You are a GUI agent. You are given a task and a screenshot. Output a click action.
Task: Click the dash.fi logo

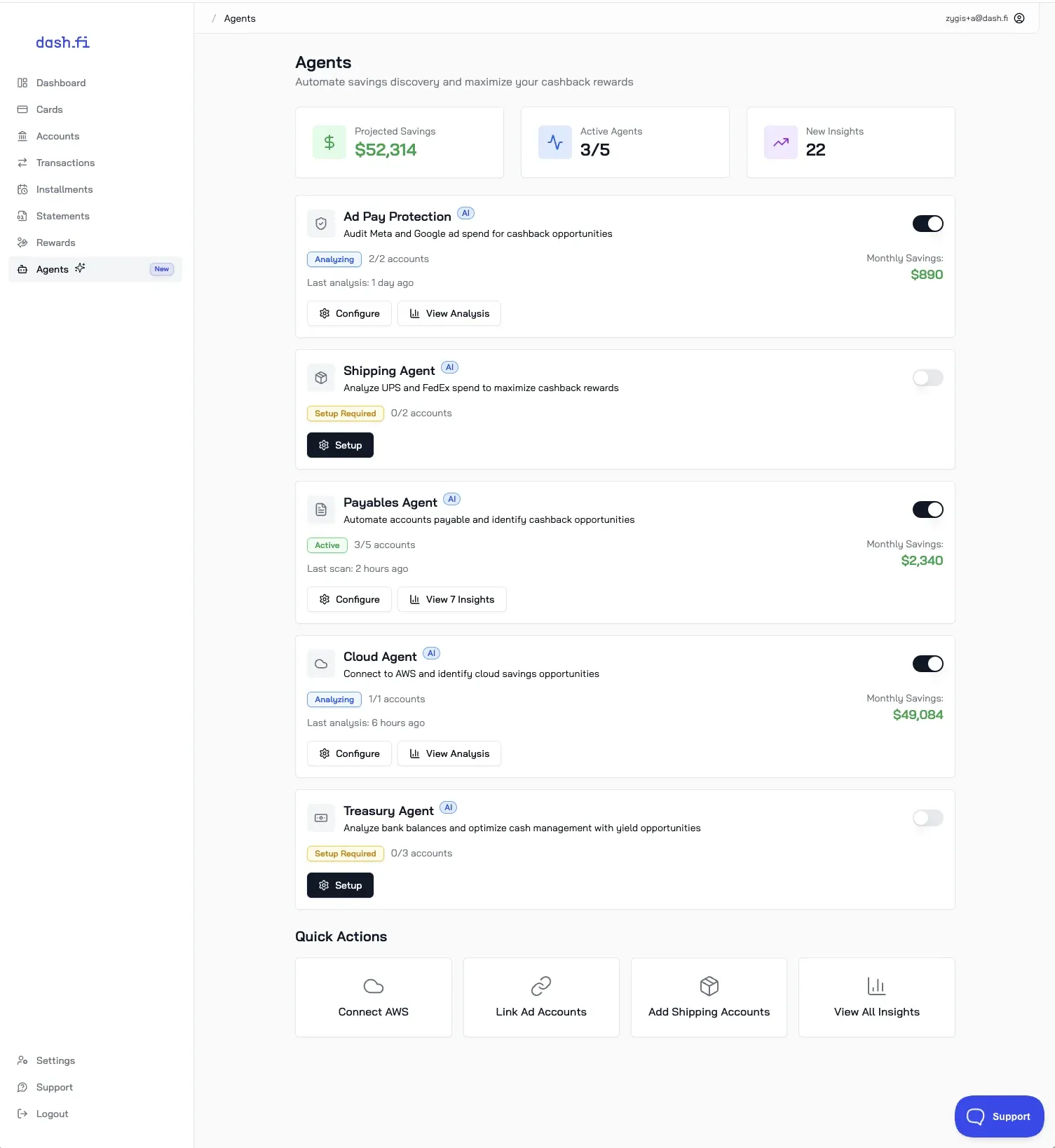tap(62, 43)
